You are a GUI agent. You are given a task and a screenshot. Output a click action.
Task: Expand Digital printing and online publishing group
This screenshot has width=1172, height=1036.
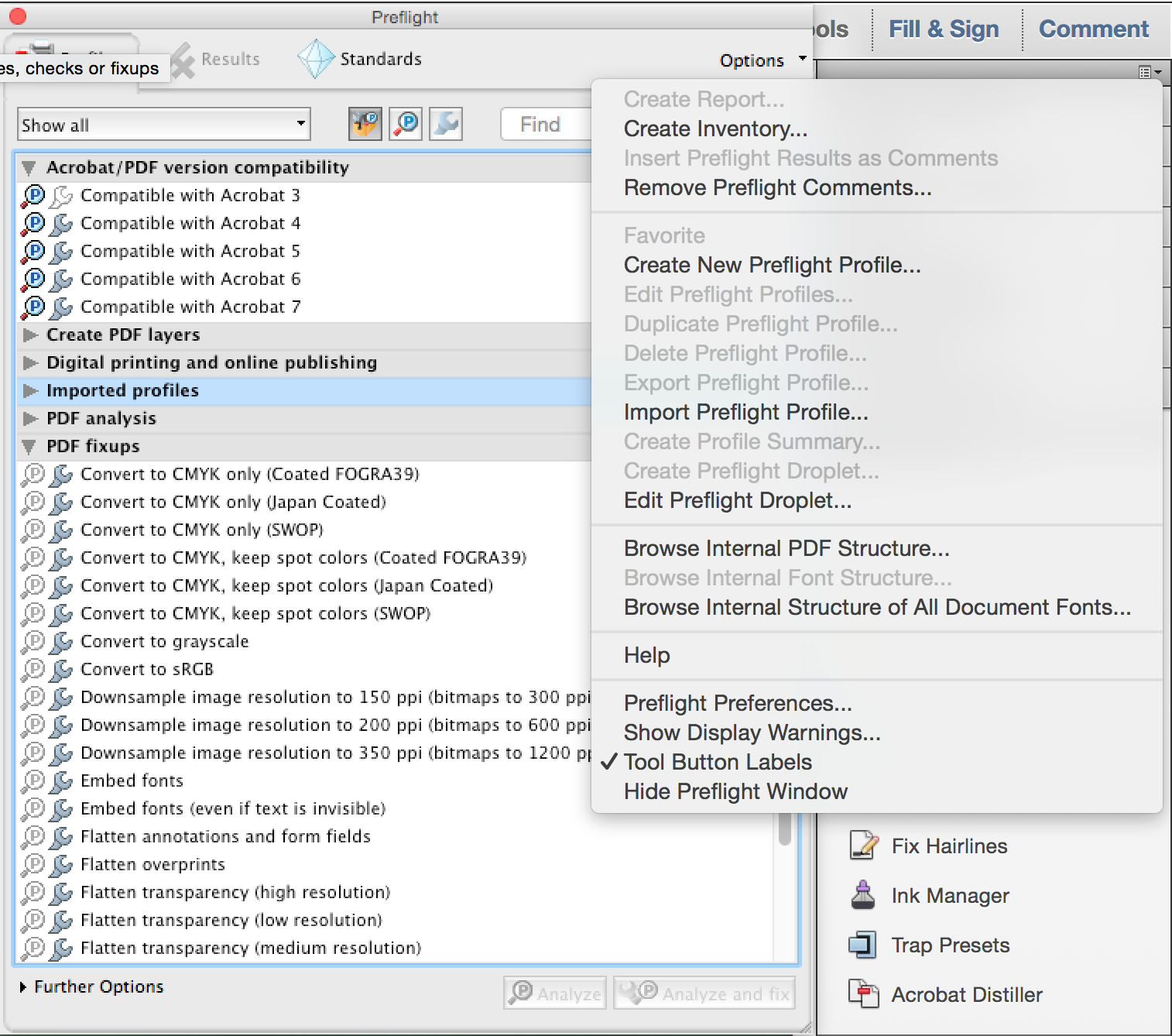(x=30, y=362)
